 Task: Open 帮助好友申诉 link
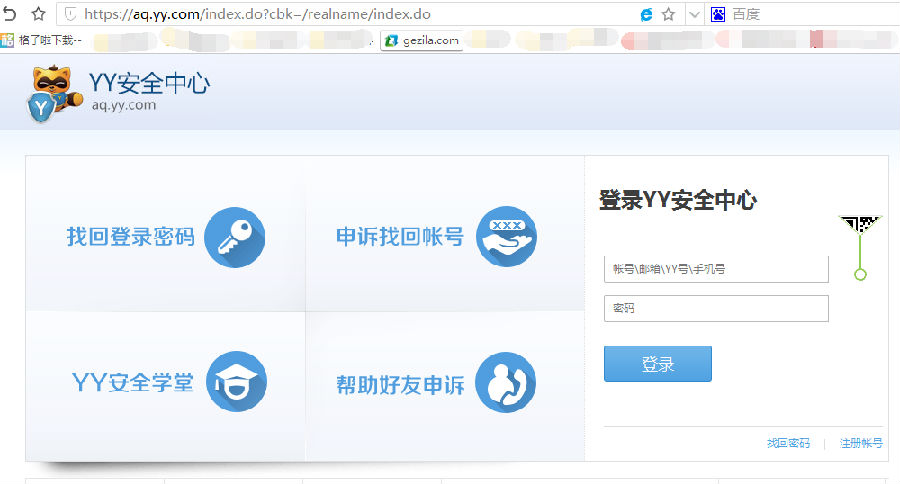click(401, 385)
